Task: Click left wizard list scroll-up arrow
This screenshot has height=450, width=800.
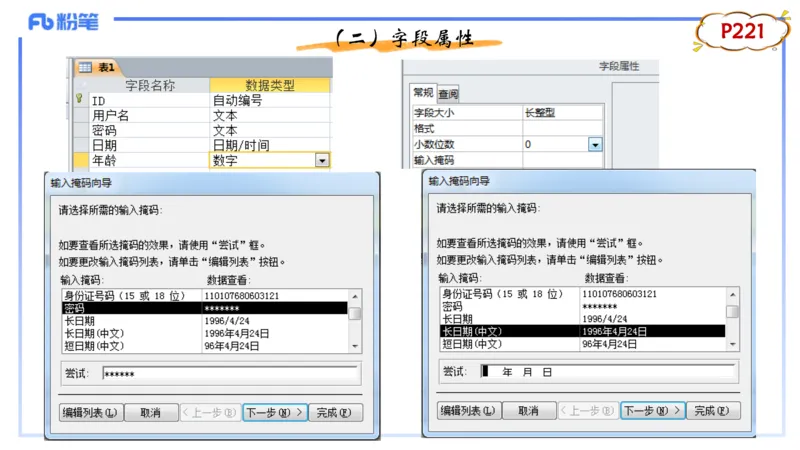Action: click(x=355, y=296)
